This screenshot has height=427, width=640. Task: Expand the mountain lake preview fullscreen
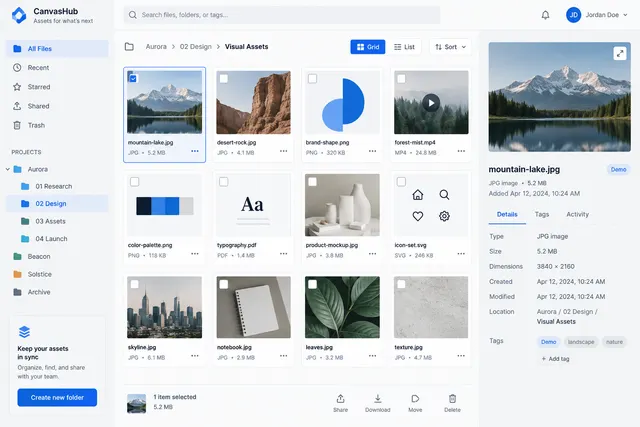click(620, 53)
